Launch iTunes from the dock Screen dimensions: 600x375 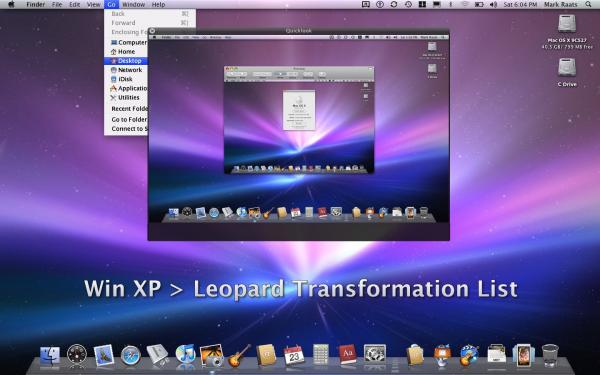185,354
